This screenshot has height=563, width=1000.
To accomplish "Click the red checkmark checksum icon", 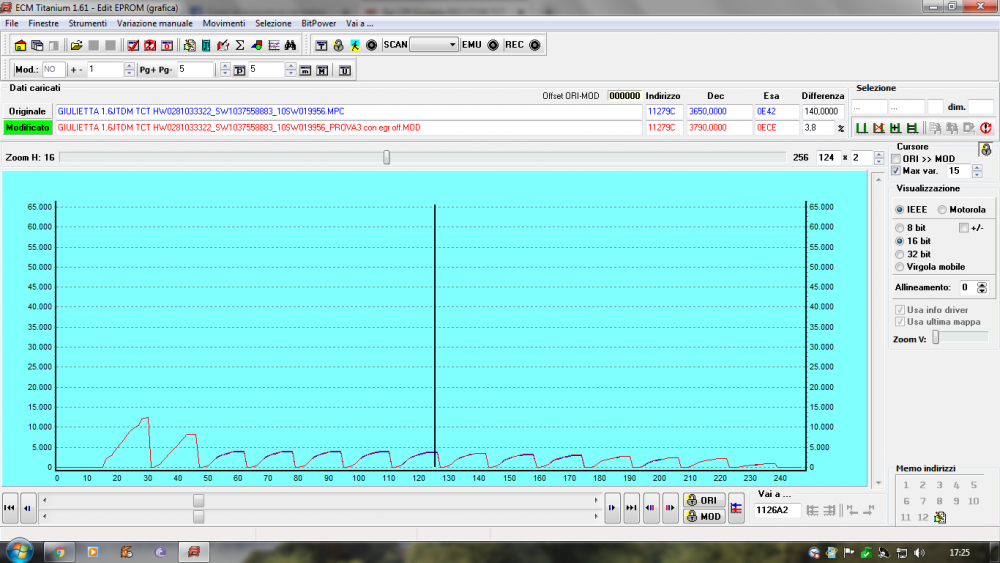I will pyautogui.click(x=133, y=45).
